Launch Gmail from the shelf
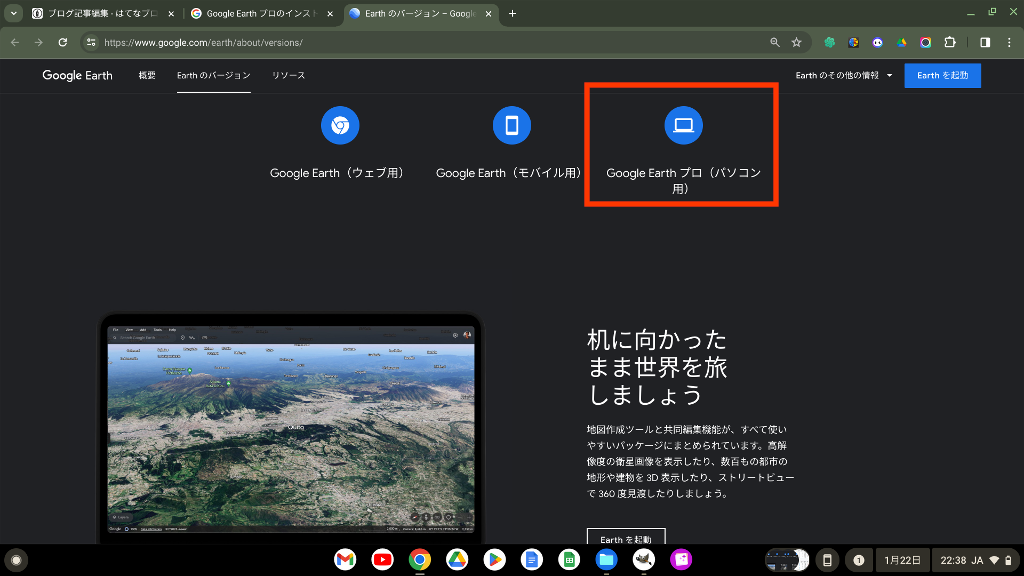The width and height of the screenshot is (1024, 576). (x=345, y=560)
